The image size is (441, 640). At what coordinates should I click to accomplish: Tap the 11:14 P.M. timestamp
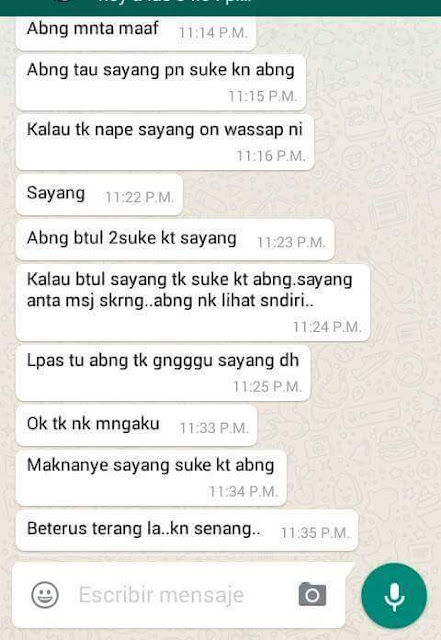[213, 32]
